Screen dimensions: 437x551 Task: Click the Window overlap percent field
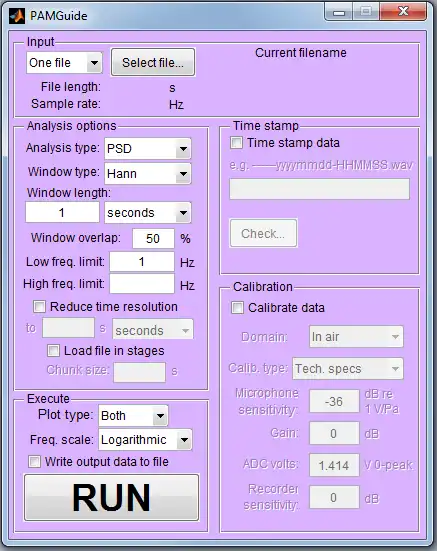(153, 239)
